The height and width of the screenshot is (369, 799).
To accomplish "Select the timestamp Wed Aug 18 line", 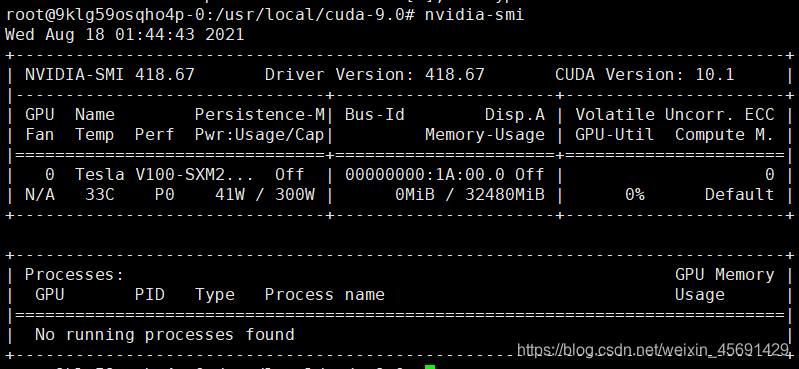I will click(124, 35).
